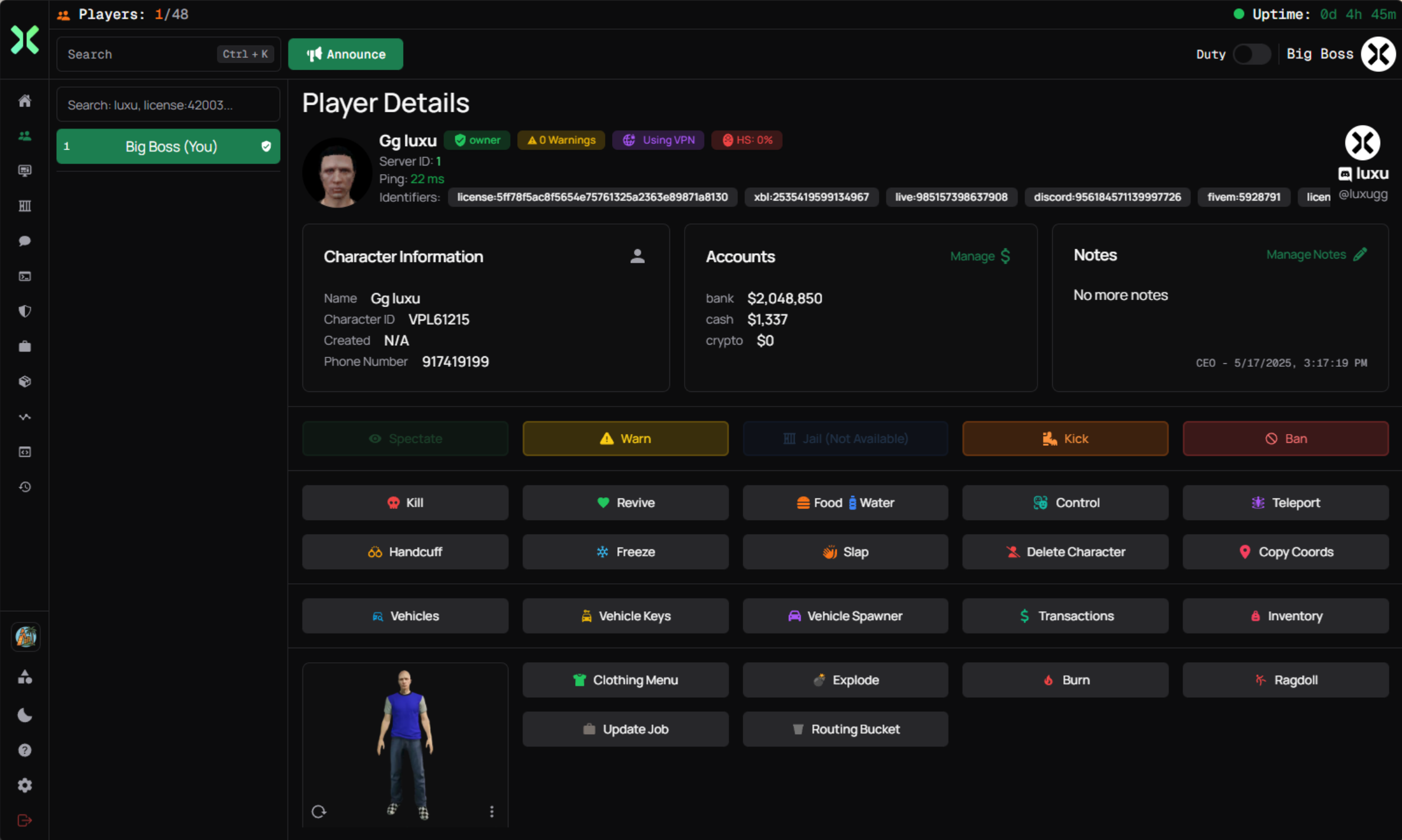The width and height of the screenshot is (1402, 840).
Task: Warn the player Gg luxu
Action: click(625, 438)
